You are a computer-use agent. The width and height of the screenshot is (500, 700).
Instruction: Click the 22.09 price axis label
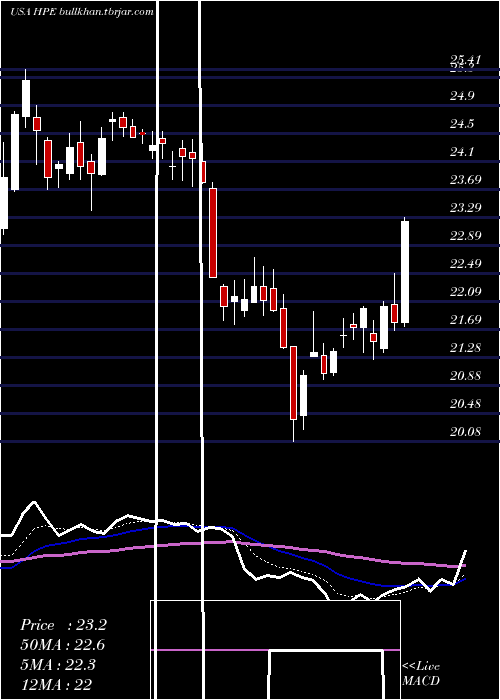pos(465,292)
